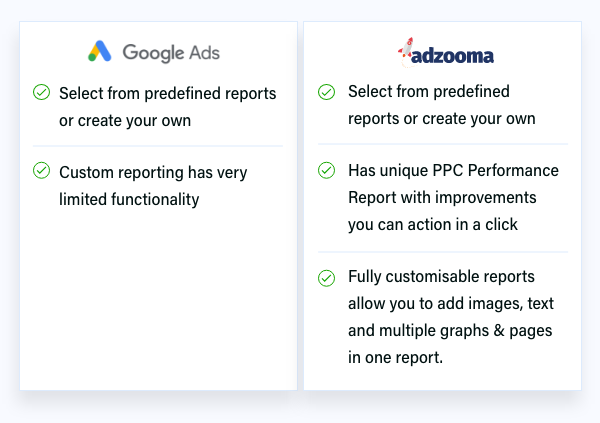
Task: Click the Google Ads wordmark text
Action: pyautogui.click(x=171, y=53)
